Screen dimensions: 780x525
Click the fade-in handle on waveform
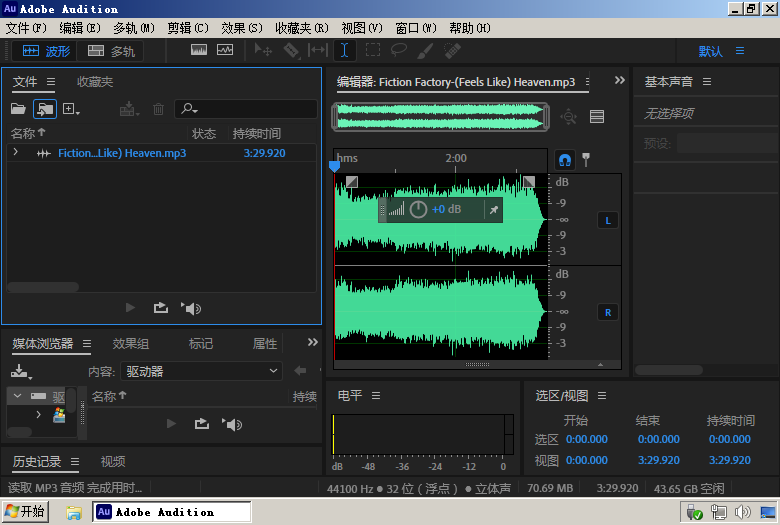(352, 182)
